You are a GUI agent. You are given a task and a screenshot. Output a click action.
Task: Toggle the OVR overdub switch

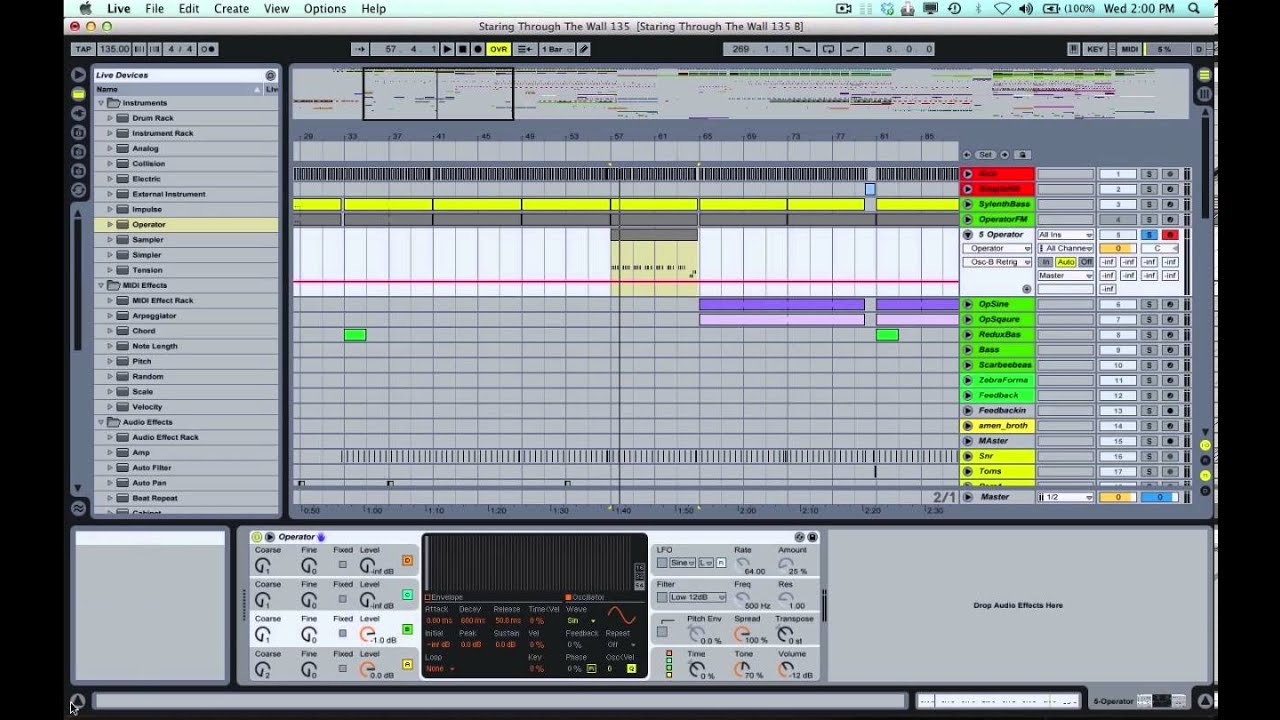click(x=498, y=49)
